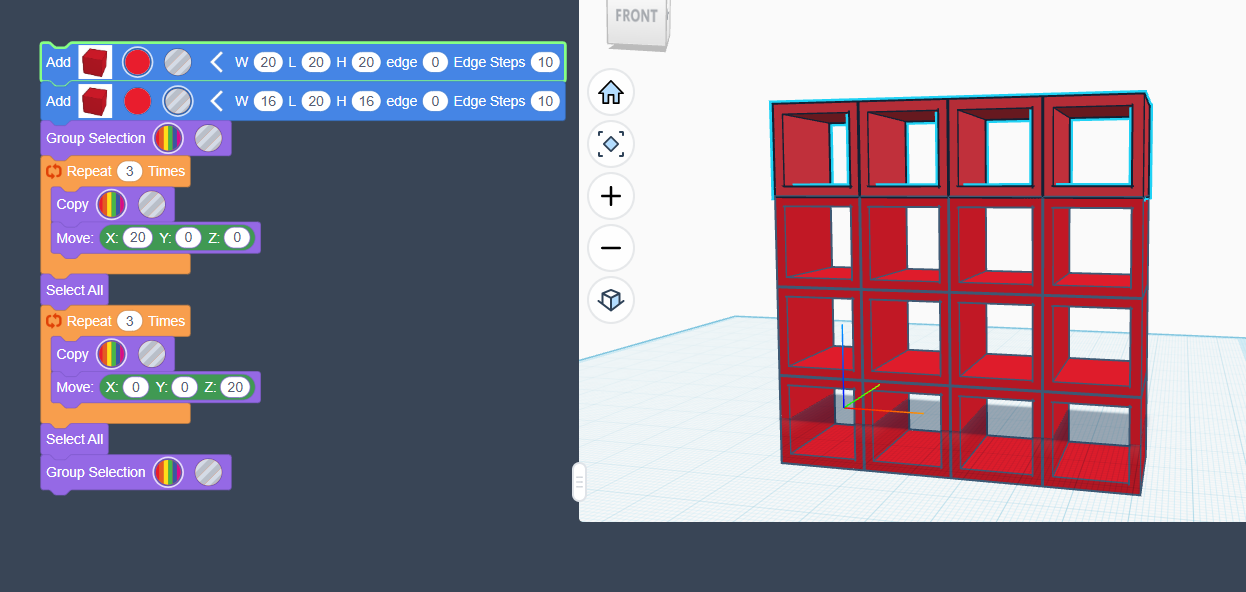Click the Home view icon

pos(611,93)
